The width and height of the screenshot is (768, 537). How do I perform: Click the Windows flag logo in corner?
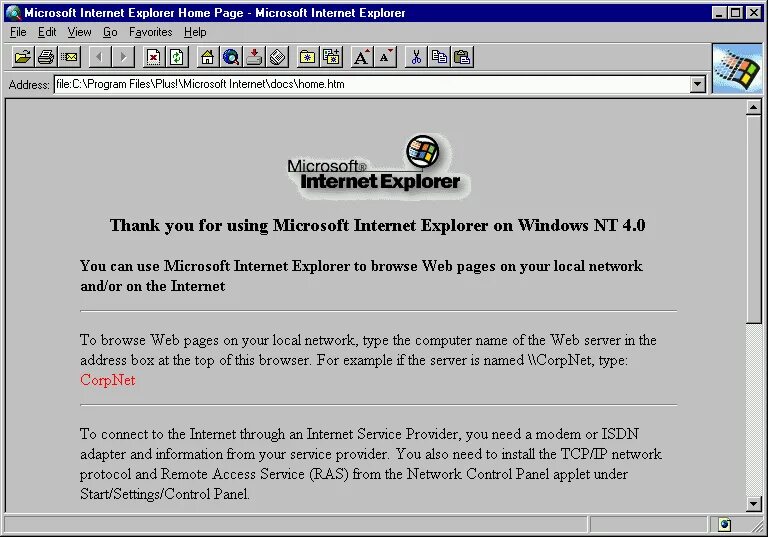pyautogui.click(x=737, y=69)
